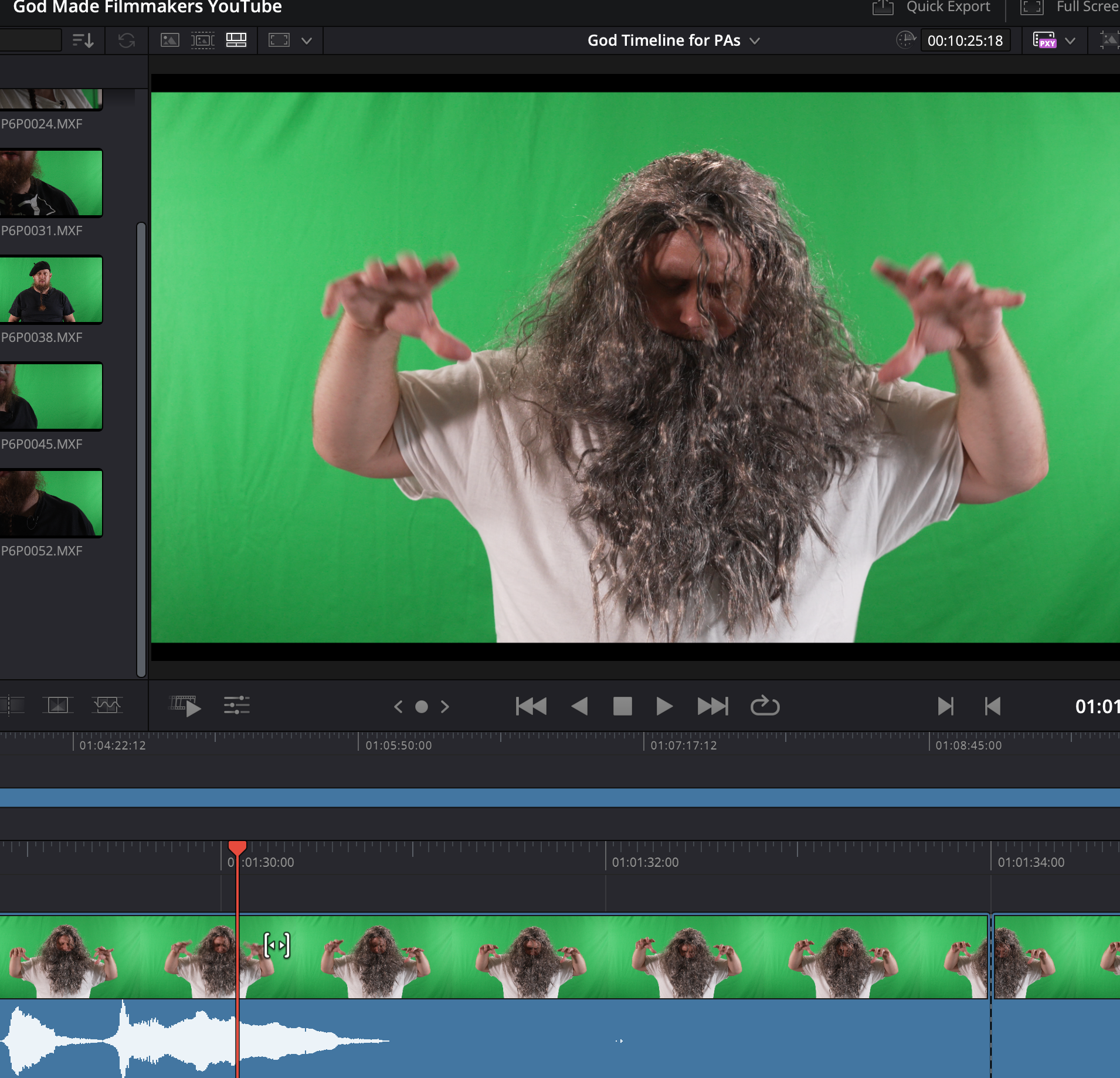Open the tools adjustment sliders icon

(237, 706)
